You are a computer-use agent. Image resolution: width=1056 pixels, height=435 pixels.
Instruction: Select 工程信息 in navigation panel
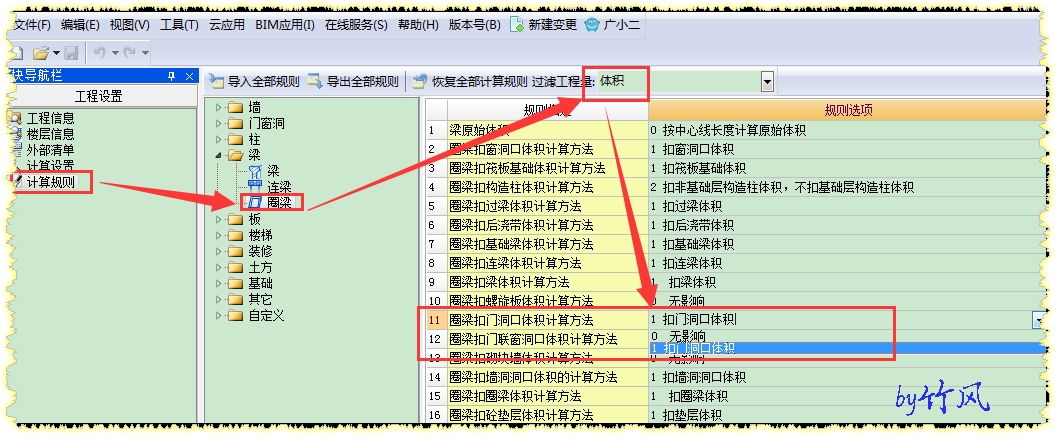click(50, 119)
